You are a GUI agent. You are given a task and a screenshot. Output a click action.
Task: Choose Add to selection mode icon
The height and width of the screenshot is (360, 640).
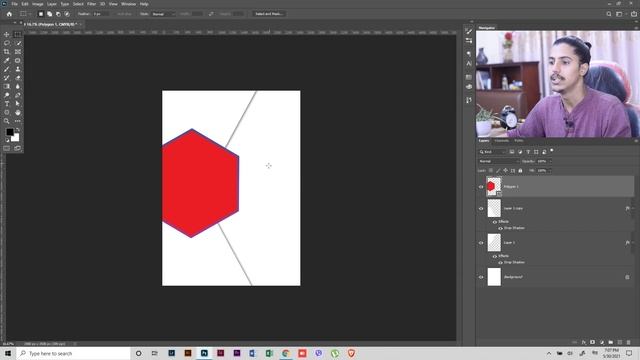click(x=49, y=14)
